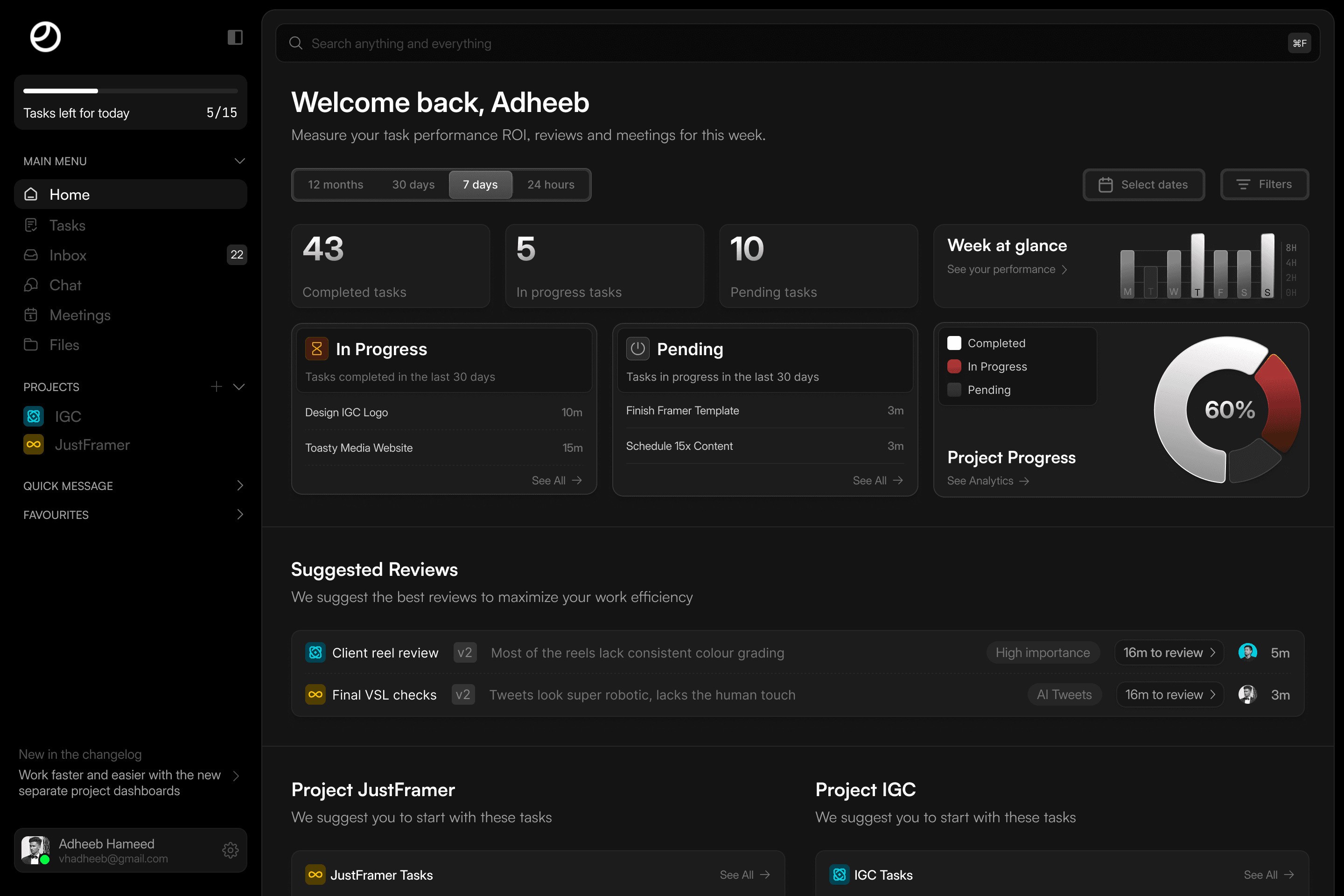The width and height of the screenshot is (1344, 896).
Task: Click the Meetings calendar icon
Action: coord(31,315)
